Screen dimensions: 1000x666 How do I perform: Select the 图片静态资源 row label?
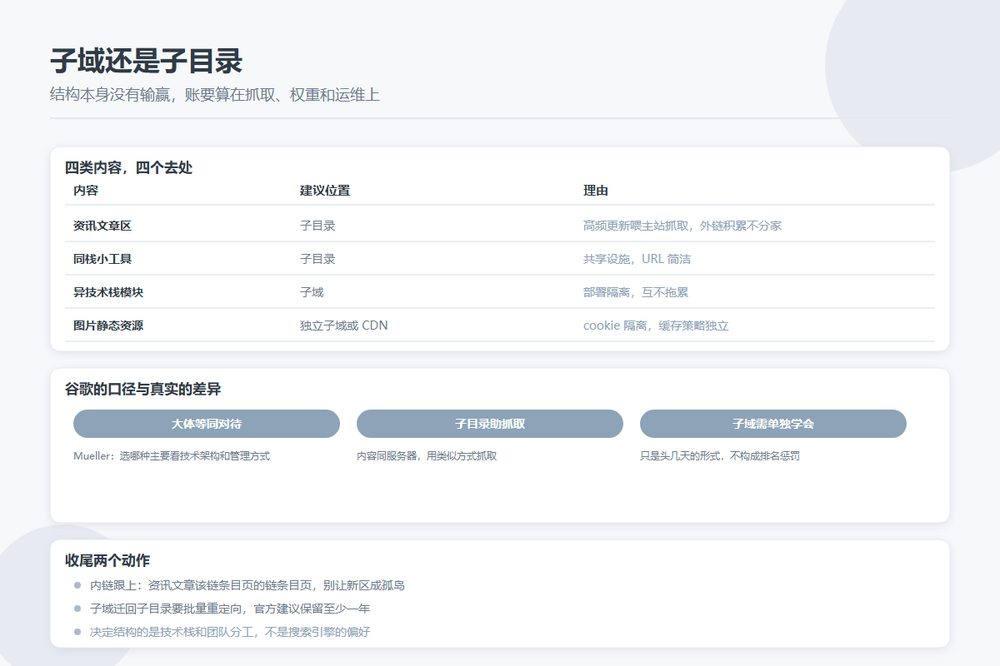(108, 325)
